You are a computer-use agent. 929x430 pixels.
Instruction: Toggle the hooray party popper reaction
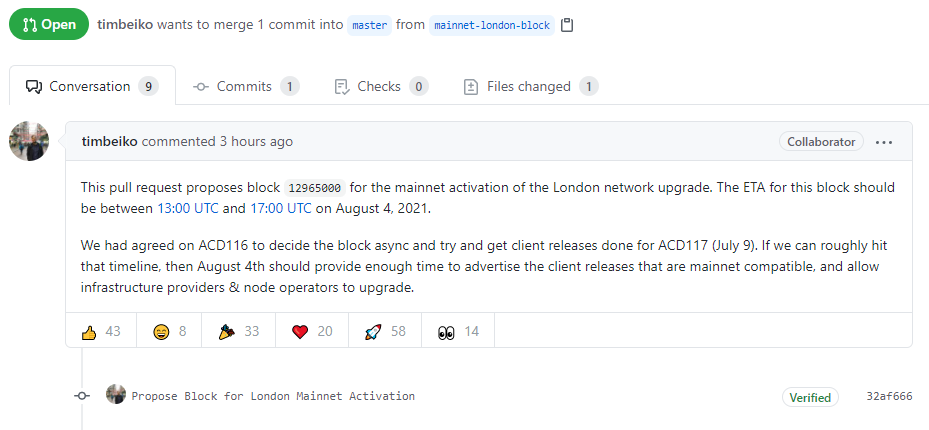238,331
